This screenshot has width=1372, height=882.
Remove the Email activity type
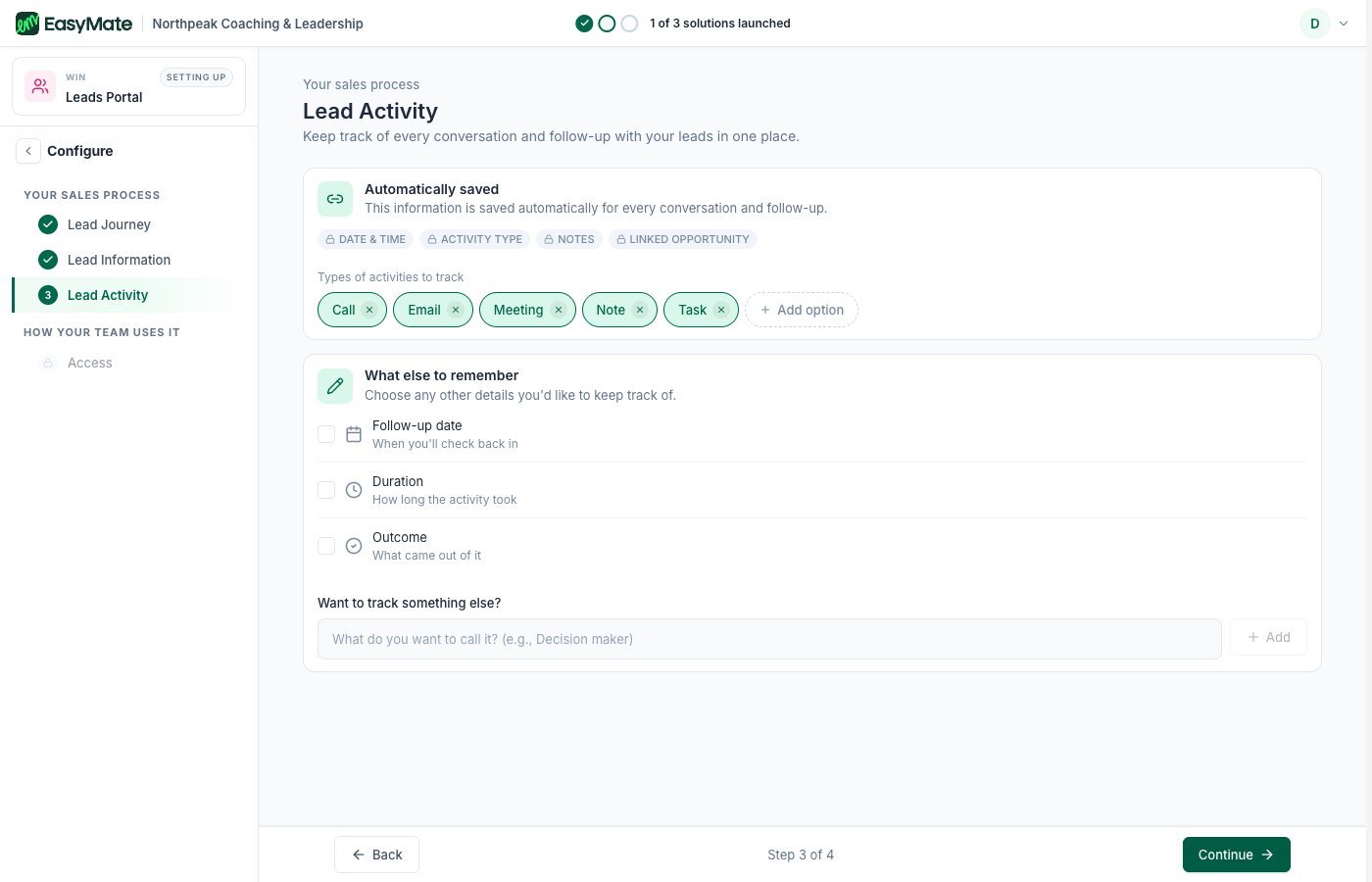[456, 310]
